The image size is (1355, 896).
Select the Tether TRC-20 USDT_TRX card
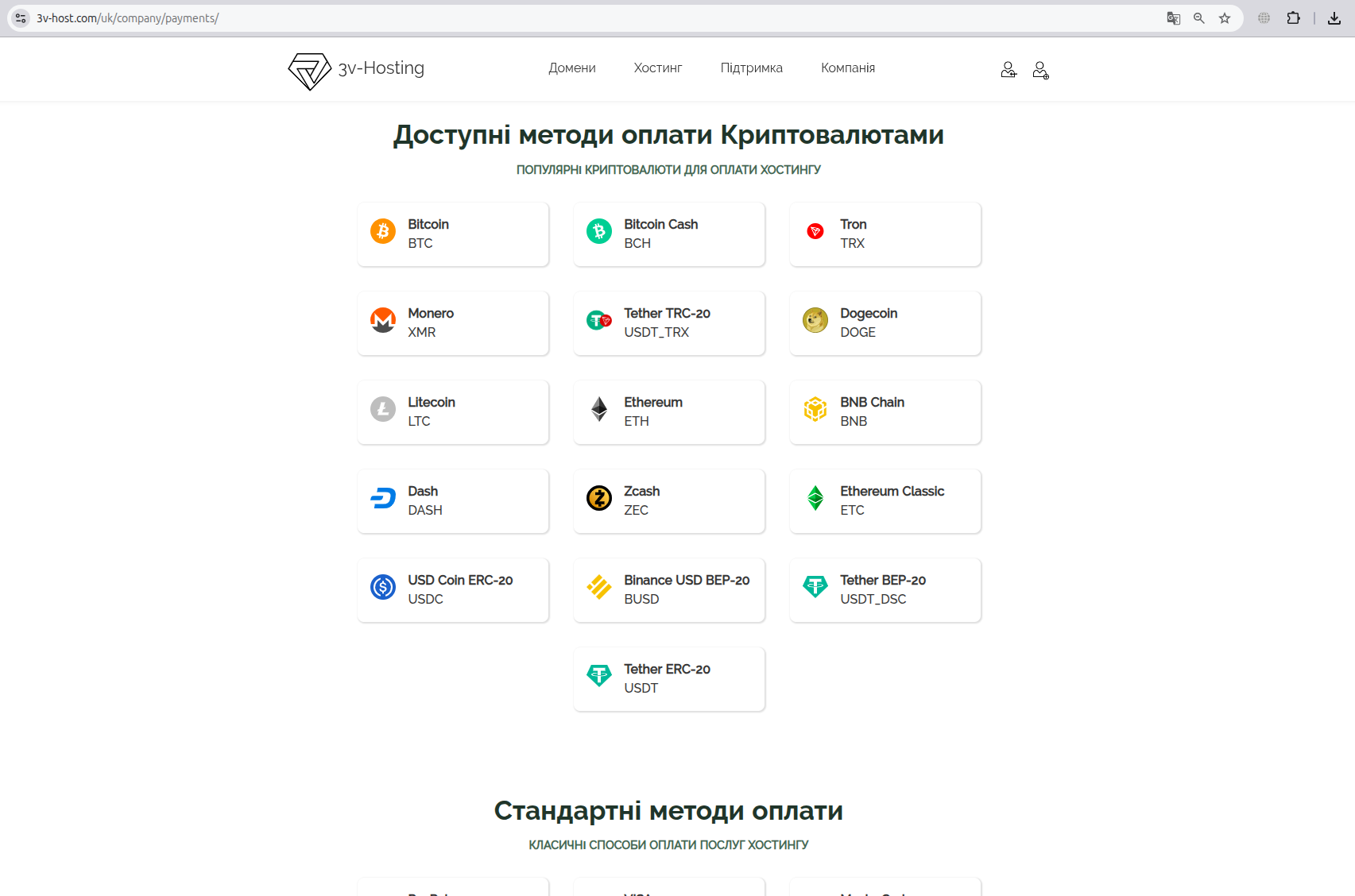(x=669, y=323)
